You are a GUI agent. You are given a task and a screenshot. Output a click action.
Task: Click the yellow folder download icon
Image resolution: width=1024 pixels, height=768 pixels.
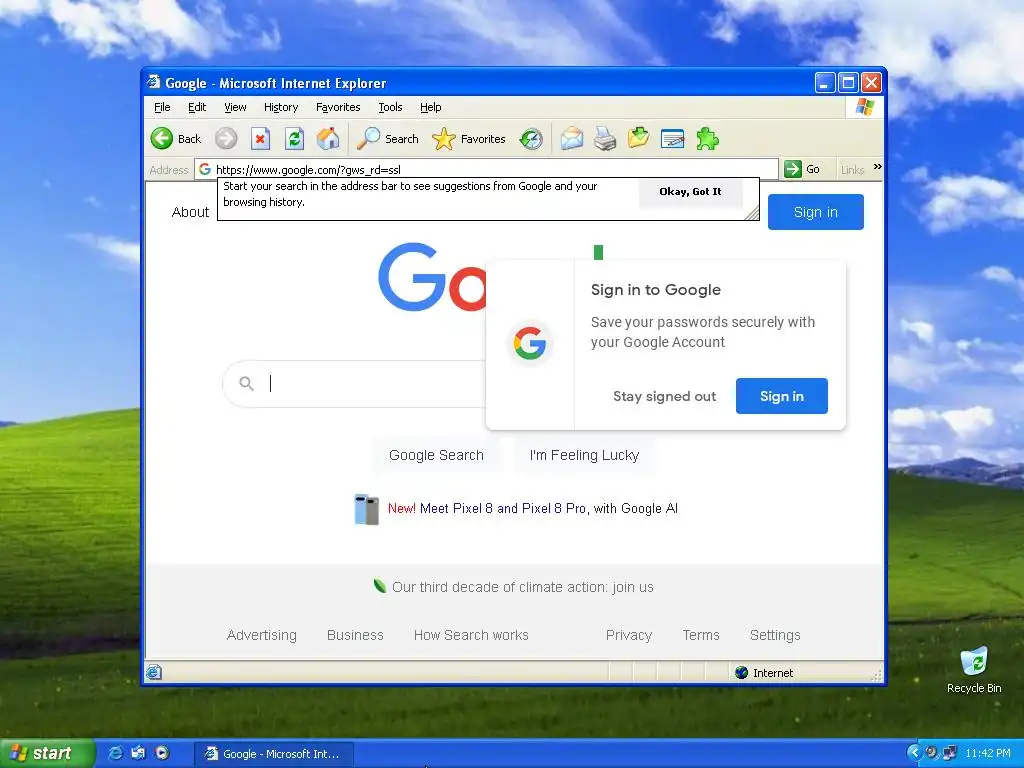click(x=639, y=138)
